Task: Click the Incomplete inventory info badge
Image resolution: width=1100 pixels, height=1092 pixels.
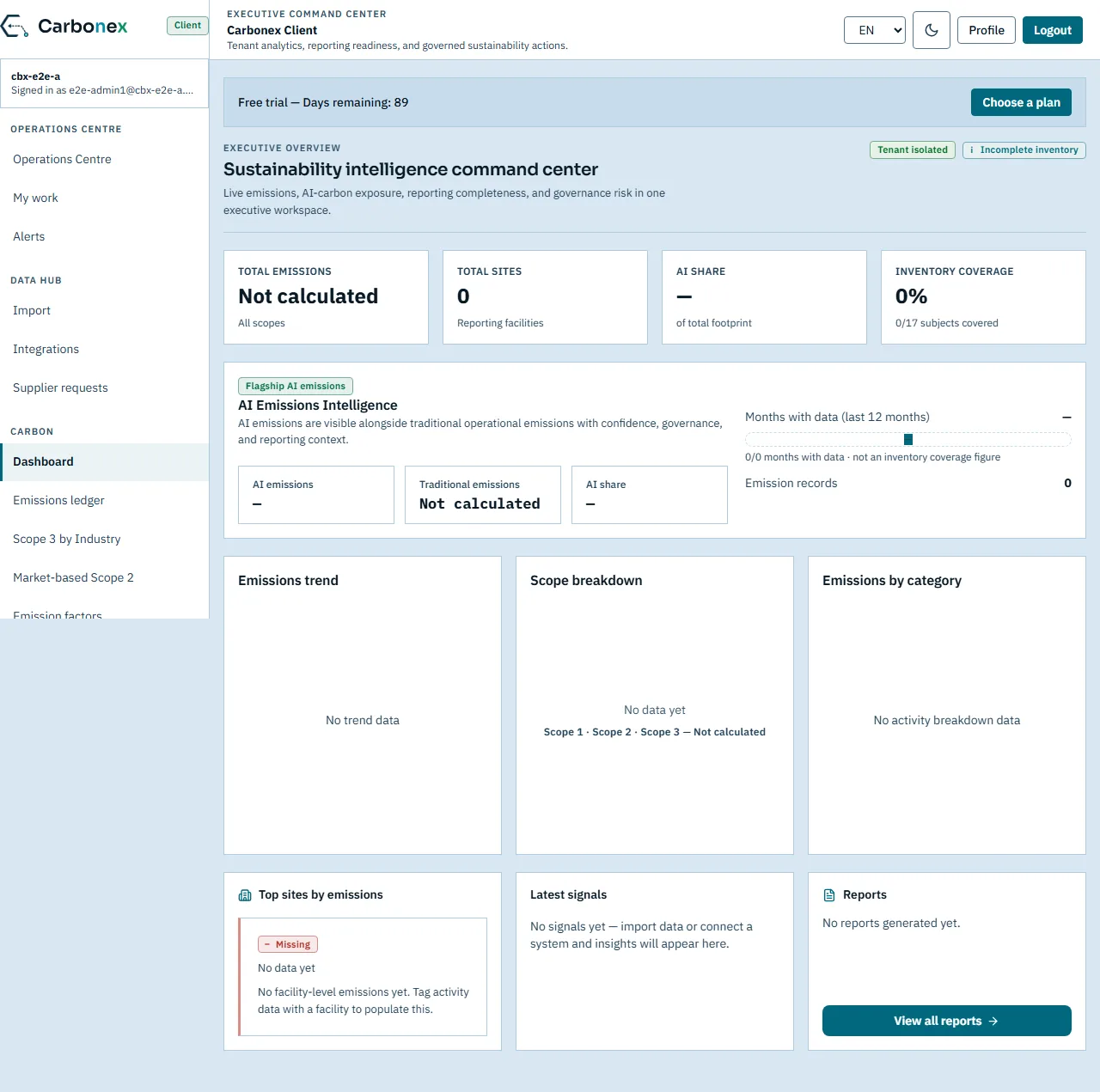Action: pos(1024,149)
